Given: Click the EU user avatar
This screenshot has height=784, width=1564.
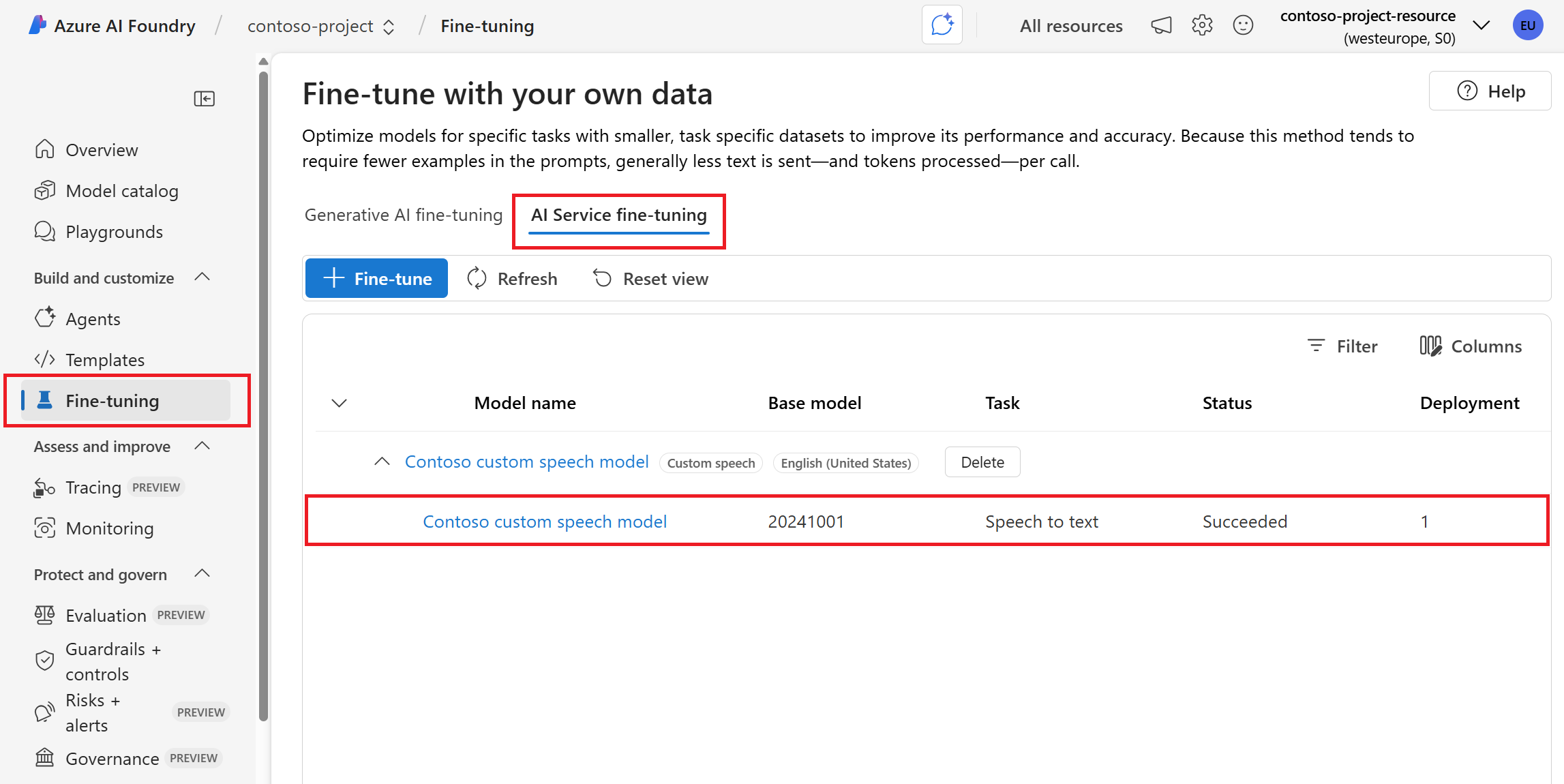Looking at the screenshot, I should click(x=1527, y=26).
